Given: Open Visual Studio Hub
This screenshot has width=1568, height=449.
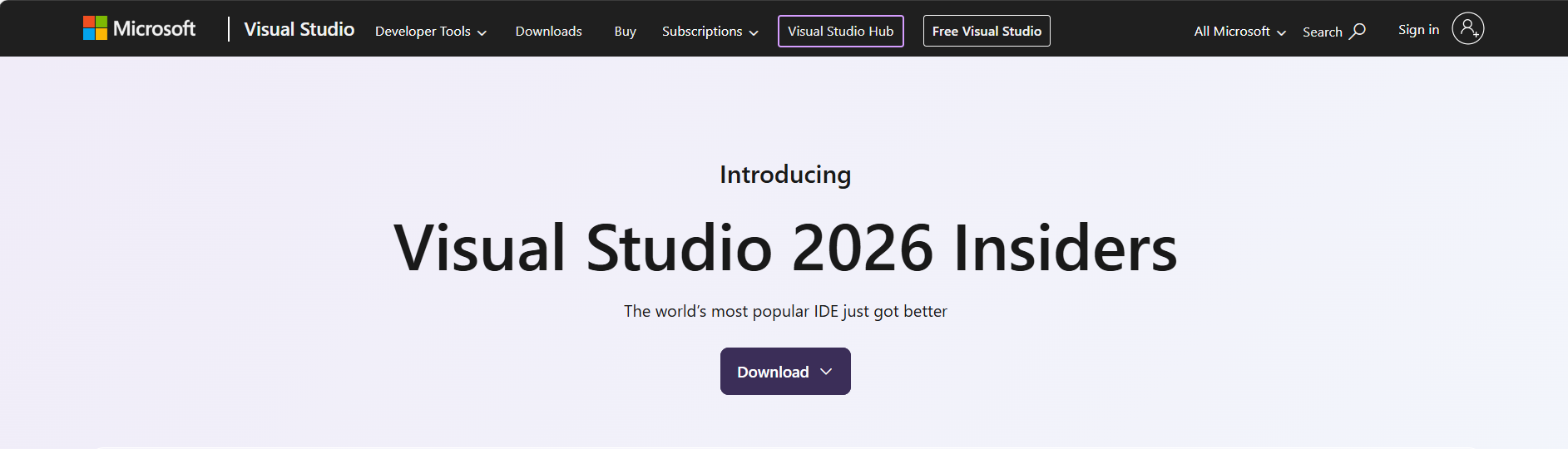Looking at the screenshot, I should click(841, 31).
